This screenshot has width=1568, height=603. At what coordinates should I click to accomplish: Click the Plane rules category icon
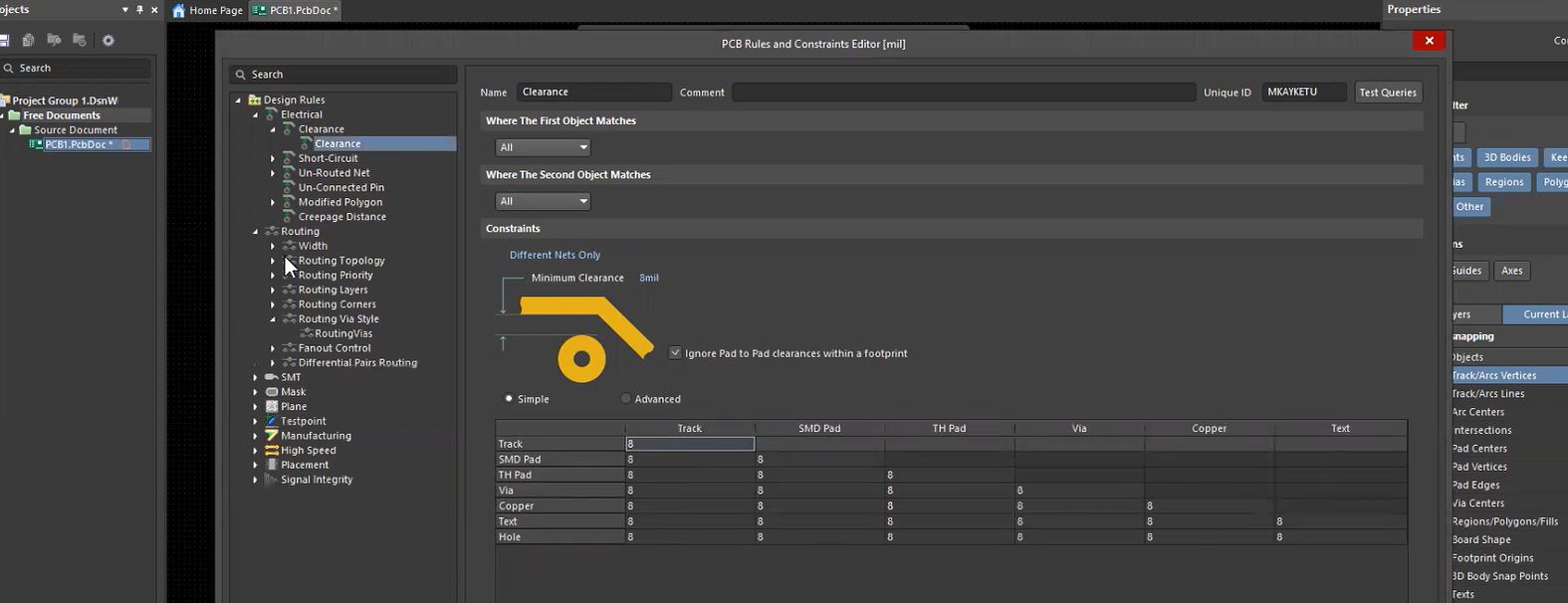pyautogui.click(x=272, y=407)
